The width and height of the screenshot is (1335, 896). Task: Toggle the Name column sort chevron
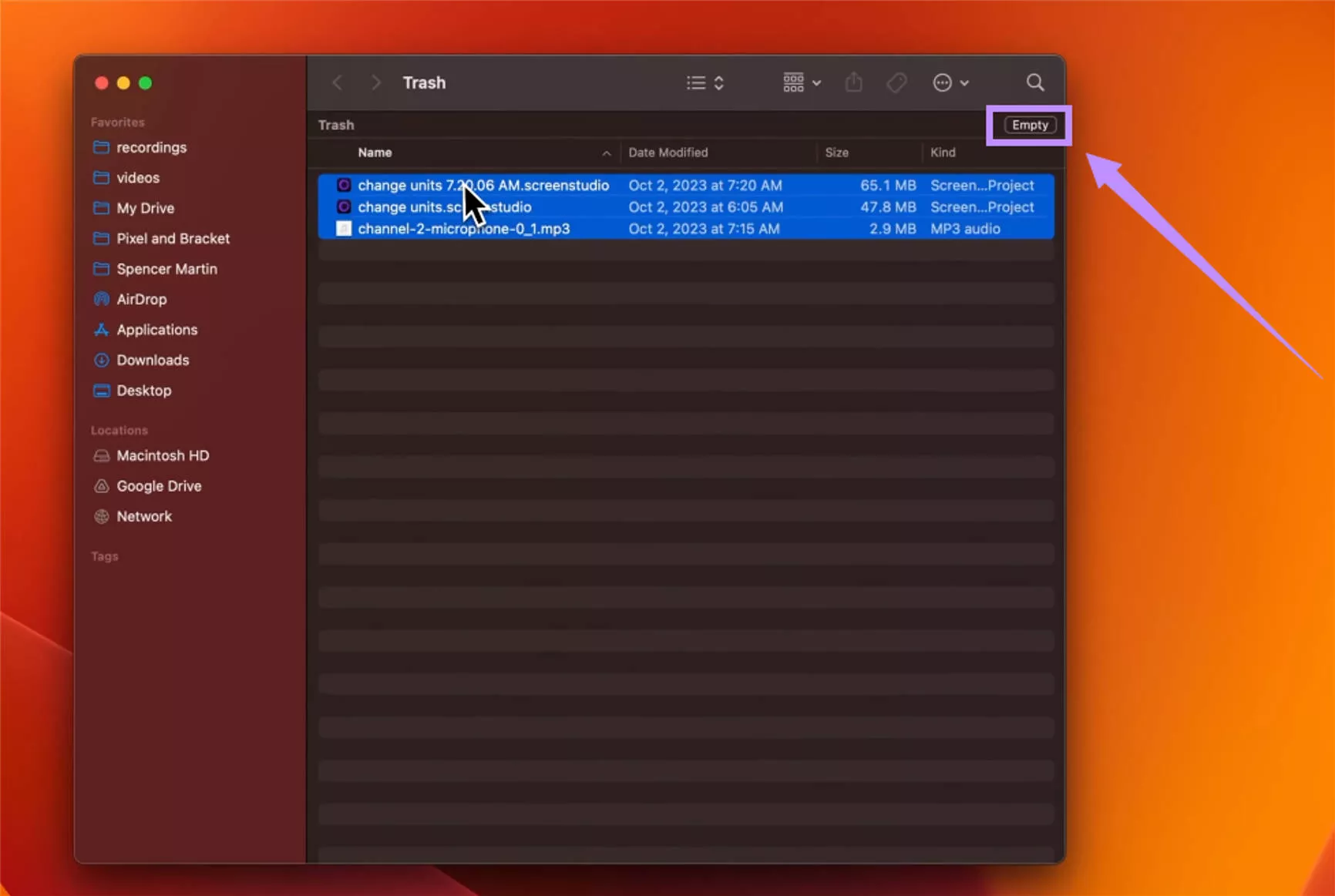pos(606,153)
